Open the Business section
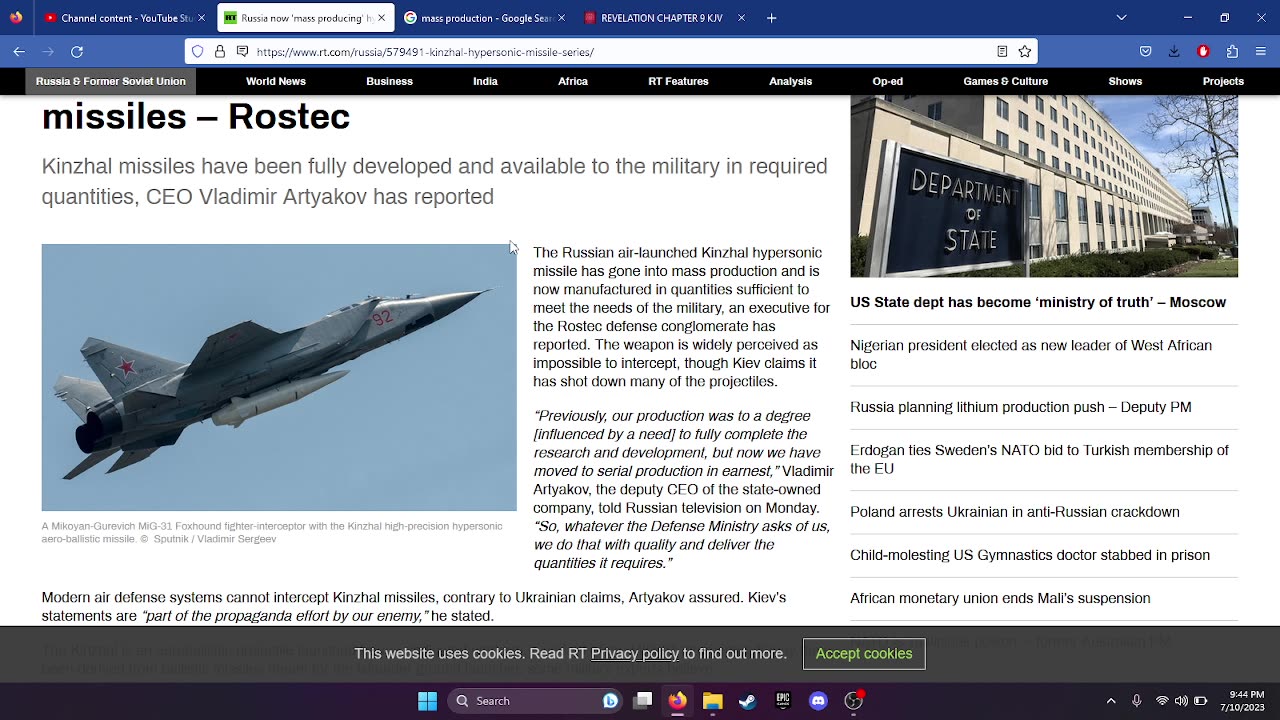 pos(389,81)
